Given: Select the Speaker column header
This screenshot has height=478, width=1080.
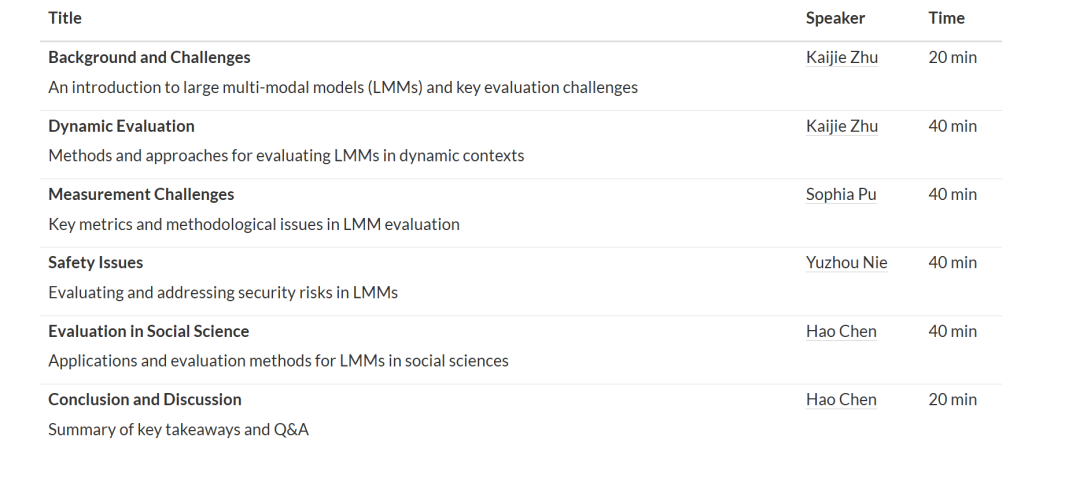Looking at the screenshot, I should point(835,18).
